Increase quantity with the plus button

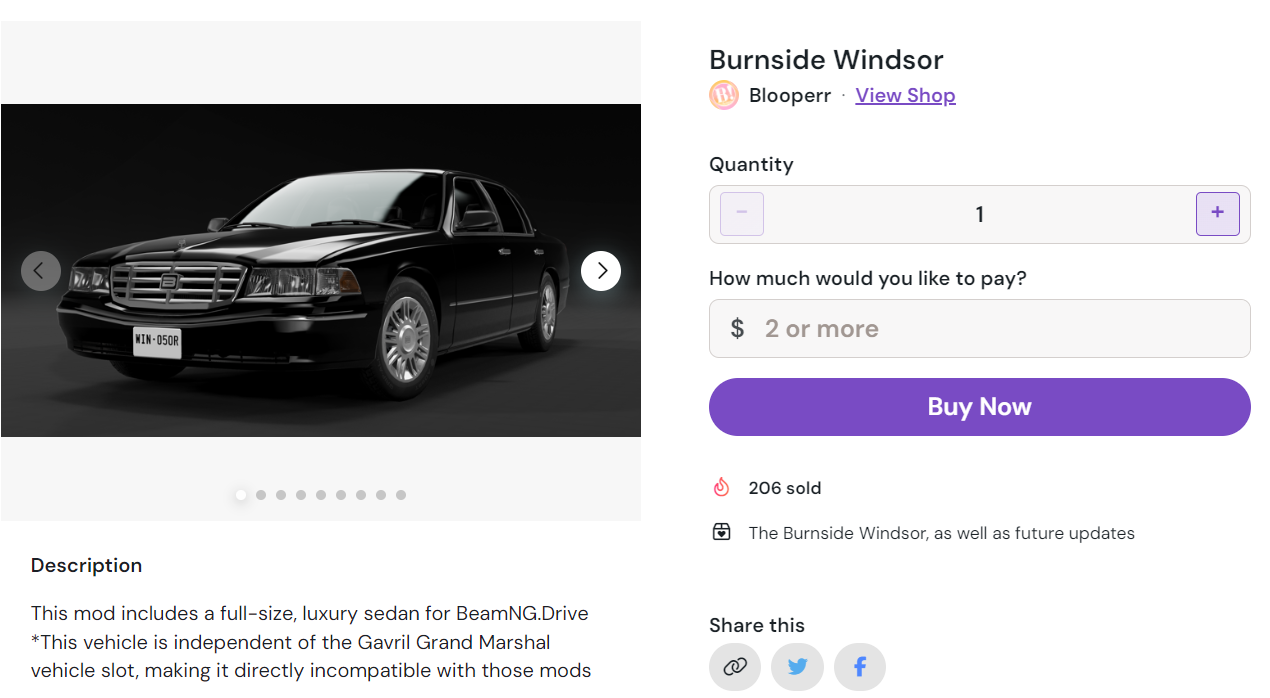[x=1217, y=214]
